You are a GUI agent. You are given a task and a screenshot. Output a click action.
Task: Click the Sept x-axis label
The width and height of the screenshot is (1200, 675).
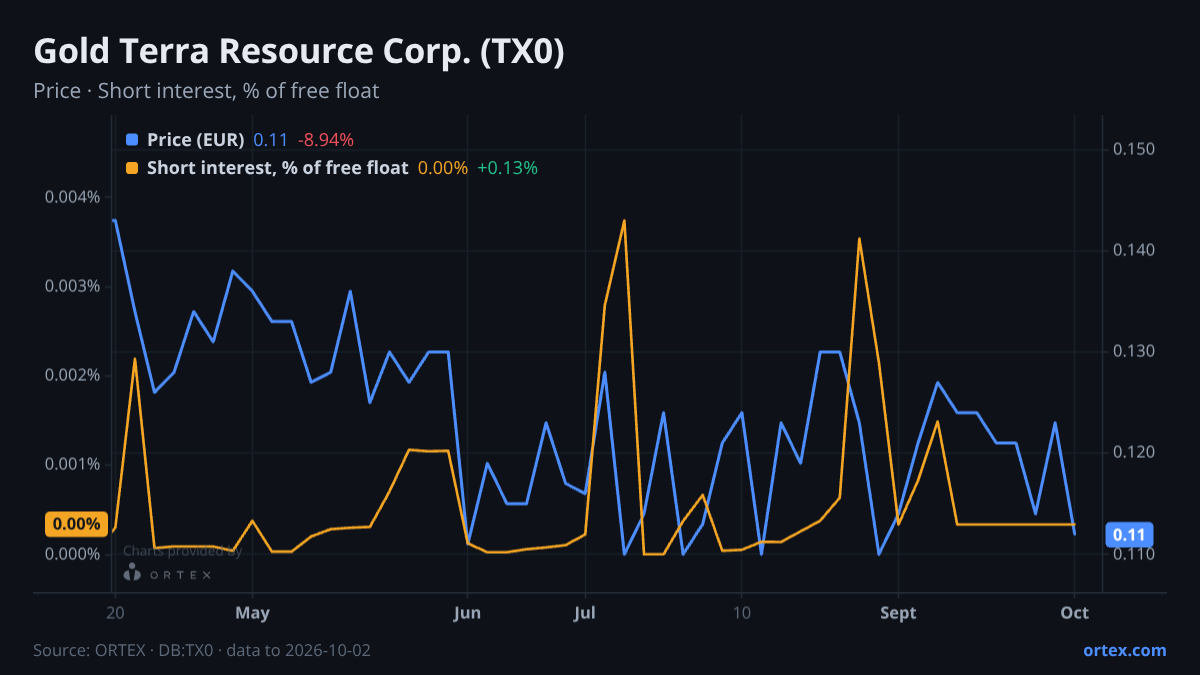898,613
